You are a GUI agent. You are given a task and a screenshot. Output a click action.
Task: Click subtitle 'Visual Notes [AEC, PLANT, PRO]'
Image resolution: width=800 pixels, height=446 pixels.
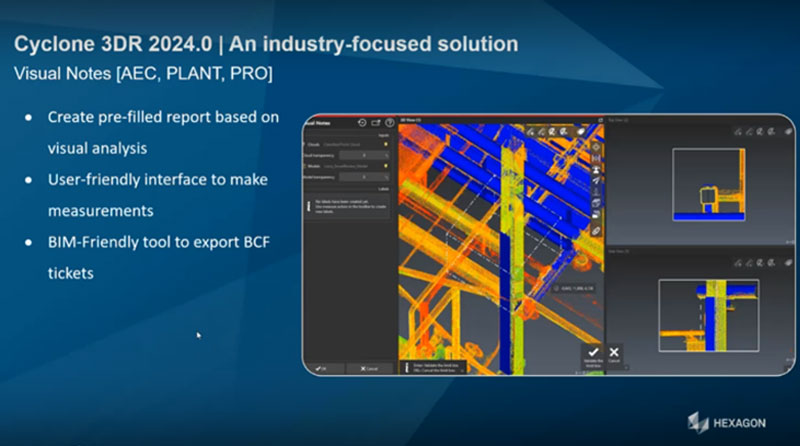(143, 73)
